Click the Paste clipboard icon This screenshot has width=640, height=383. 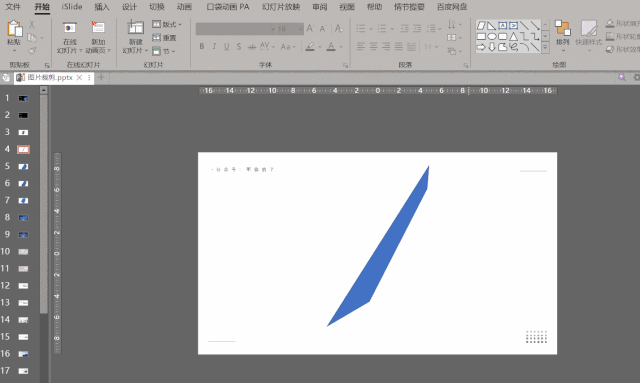point(14,29)
